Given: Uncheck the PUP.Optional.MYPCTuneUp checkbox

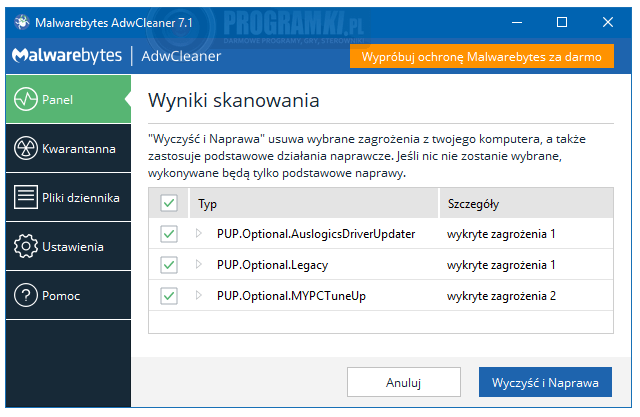Looking at the screenshot, I should pos(169,296).
